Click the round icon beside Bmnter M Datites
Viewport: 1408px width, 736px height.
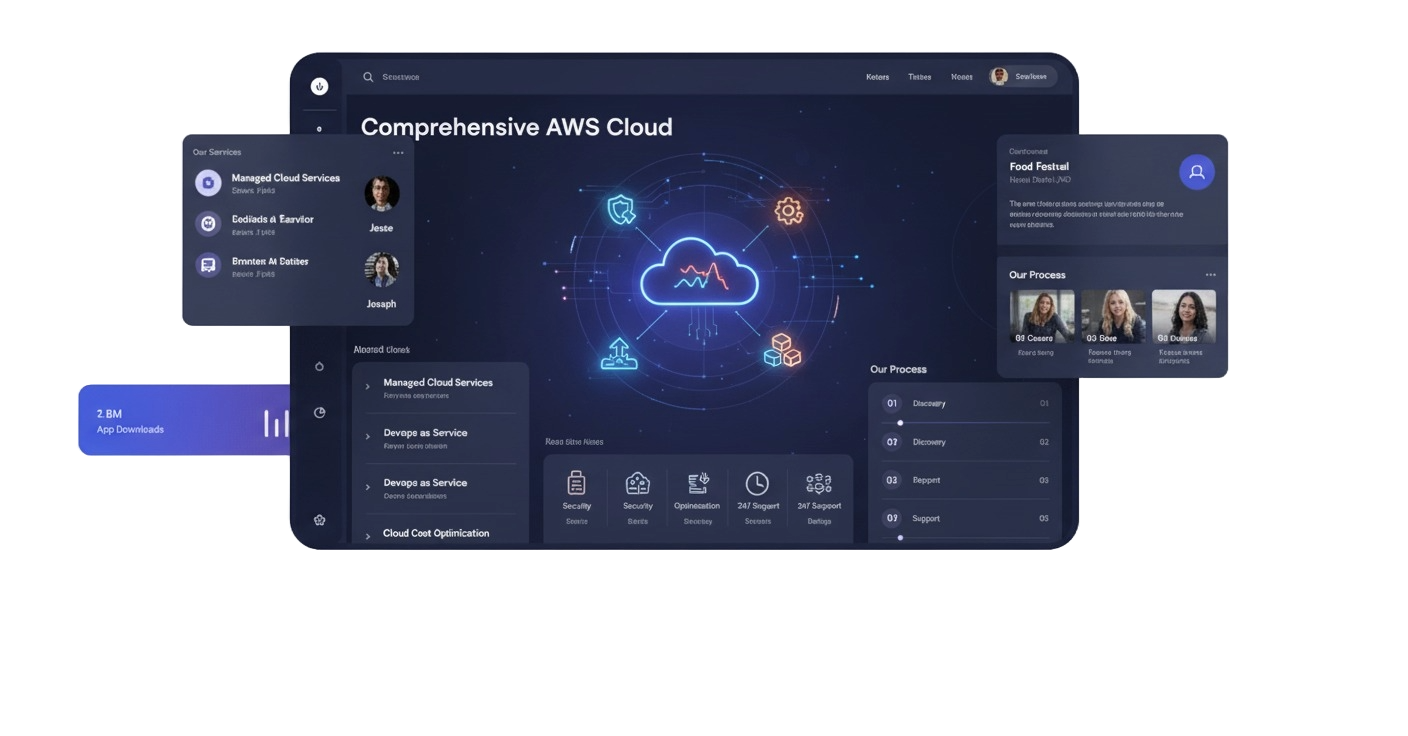coord(208,265)
